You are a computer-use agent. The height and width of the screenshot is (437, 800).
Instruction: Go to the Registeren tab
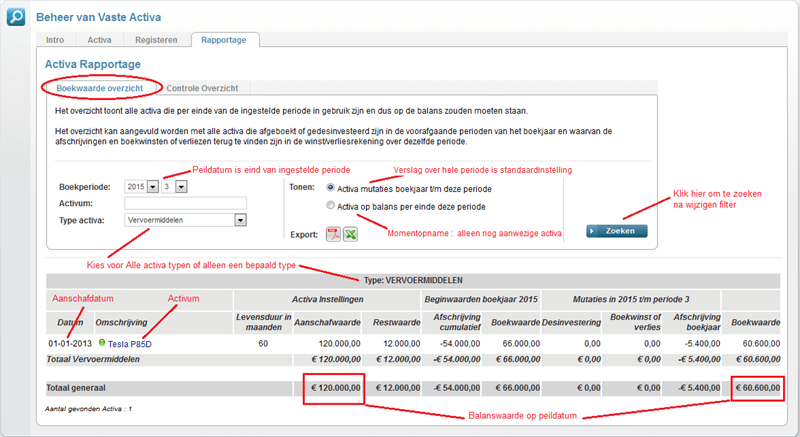(x=156, y=40)
